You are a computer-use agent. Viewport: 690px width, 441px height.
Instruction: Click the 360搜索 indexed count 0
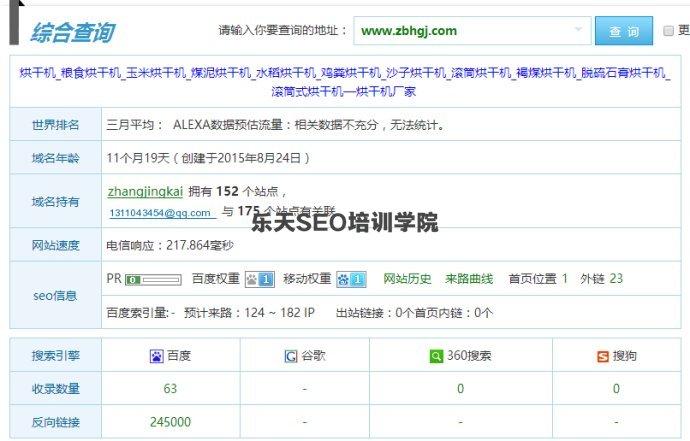pos(460,389)
